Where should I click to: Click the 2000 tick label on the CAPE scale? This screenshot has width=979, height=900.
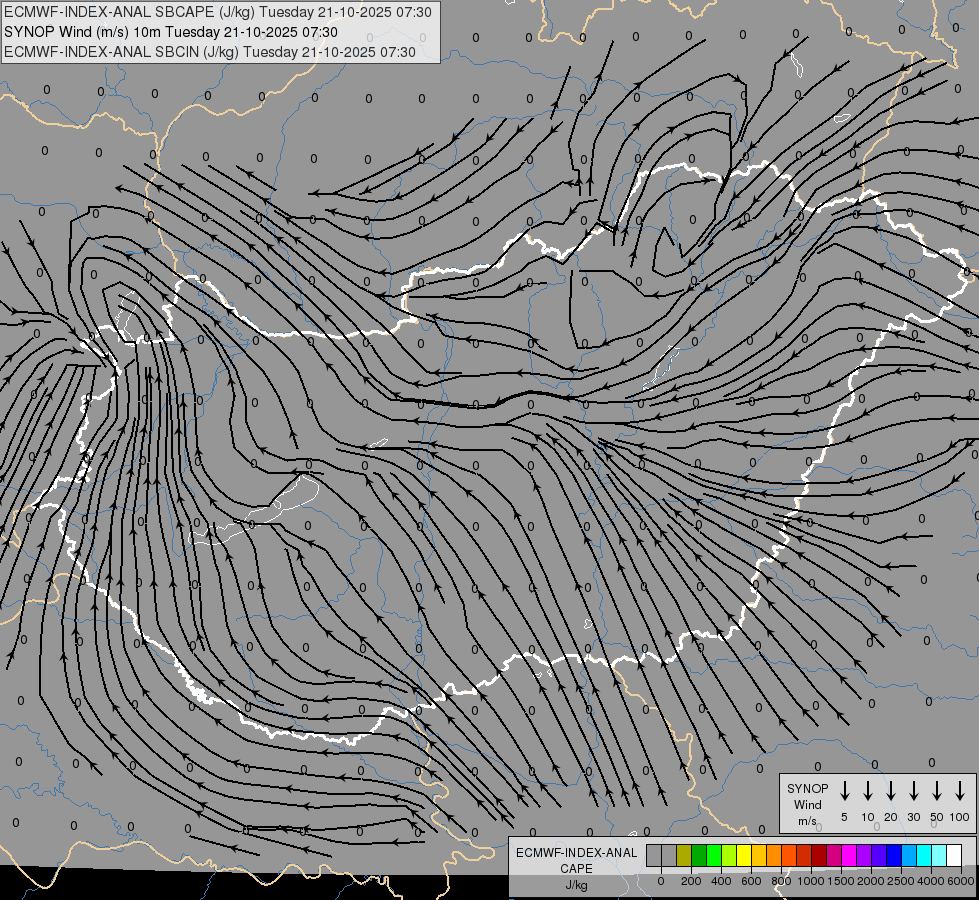tap(871, 881)
